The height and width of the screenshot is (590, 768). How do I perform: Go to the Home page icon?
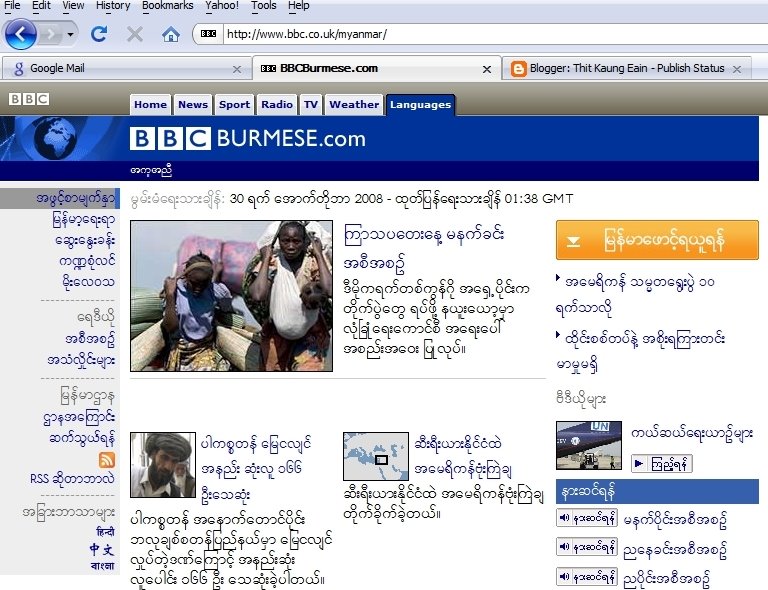point(170,34)
